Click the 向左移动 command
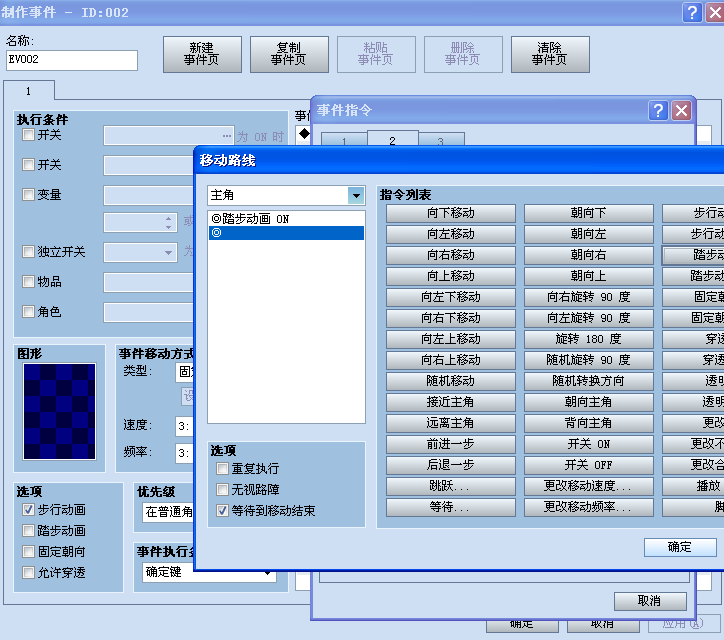The image size is (724, 640). (451, 234)
